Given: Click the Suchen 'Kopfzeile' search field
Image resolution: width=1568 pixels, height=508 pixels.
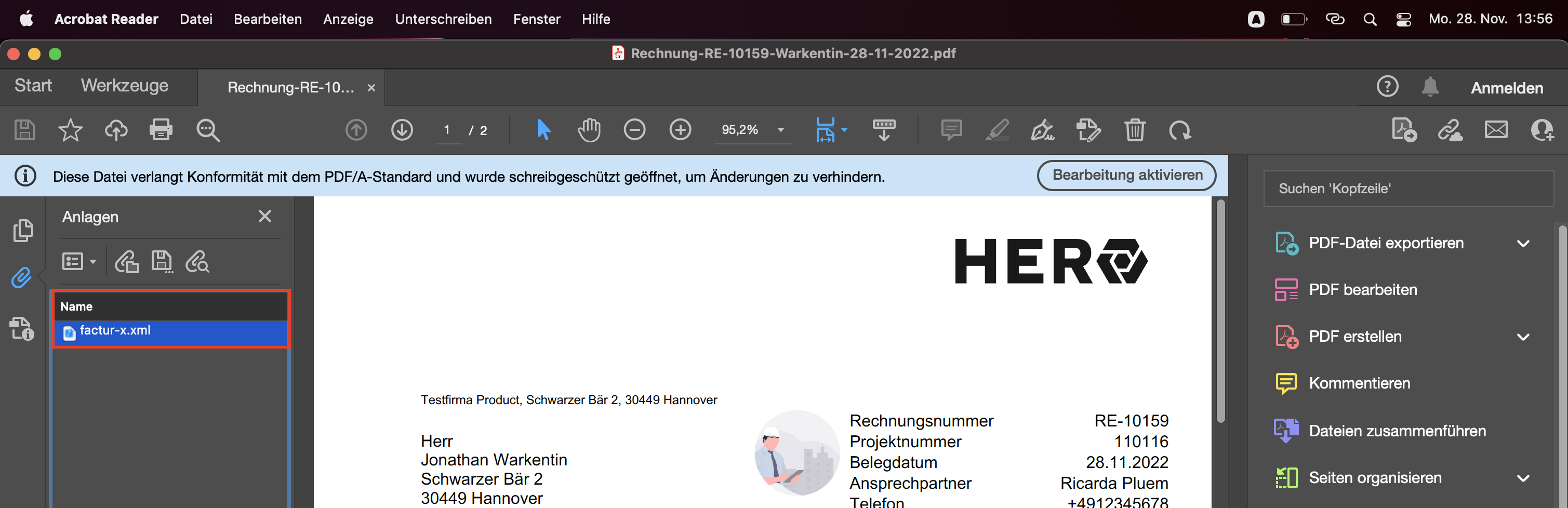Looking at the screenshot, I should [1408, 189].
